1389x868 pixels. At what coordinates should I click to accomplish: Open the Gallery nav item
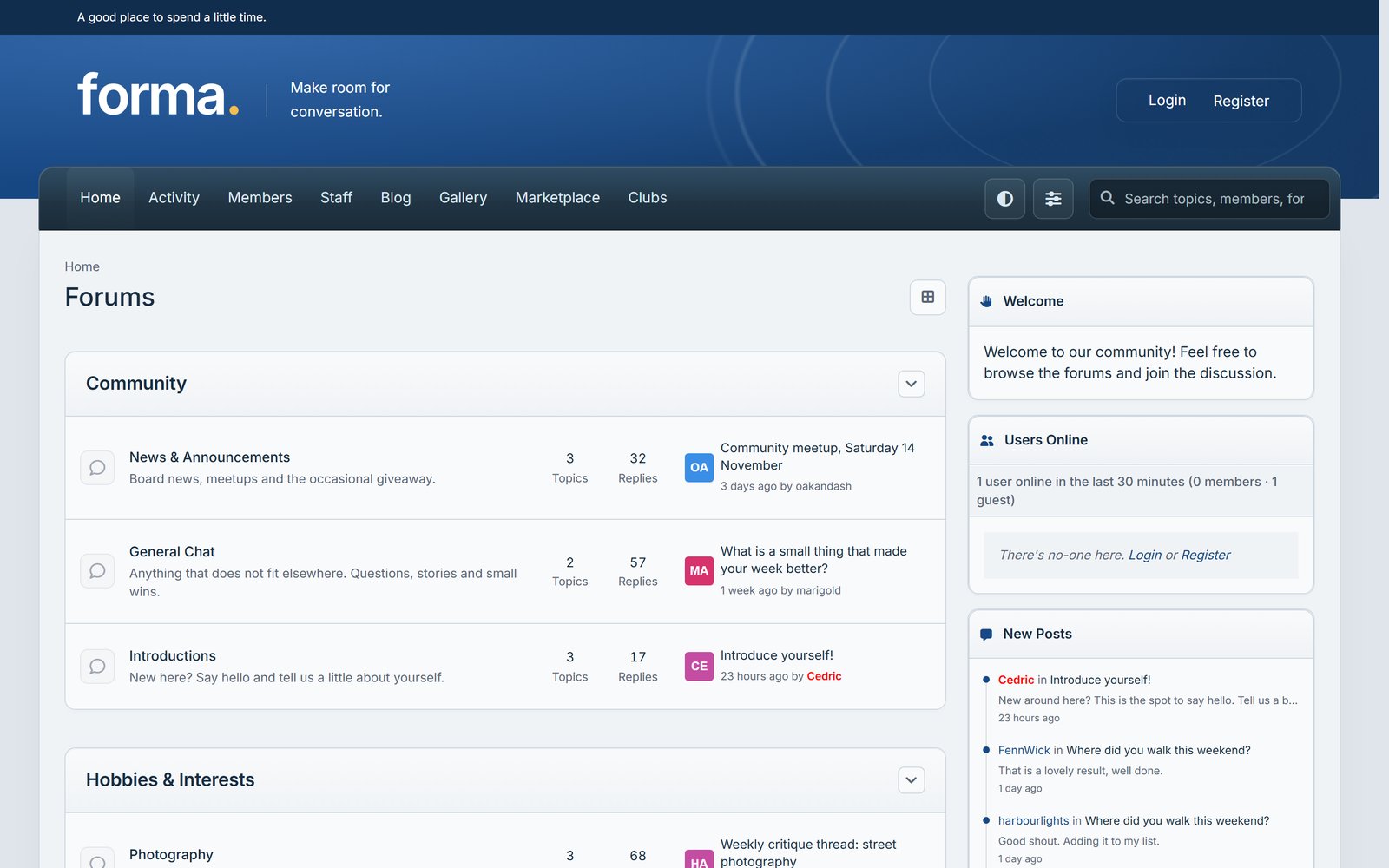click(x=463, y=198)
